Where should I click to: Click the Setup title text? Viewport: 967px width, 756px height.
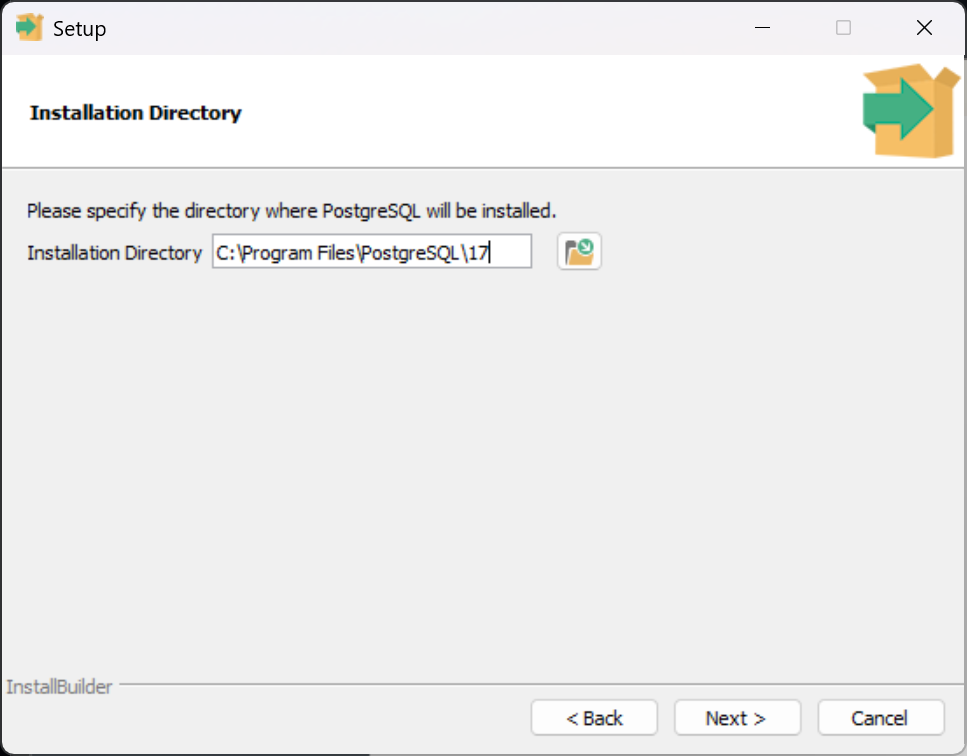click(x=79, y=29)
